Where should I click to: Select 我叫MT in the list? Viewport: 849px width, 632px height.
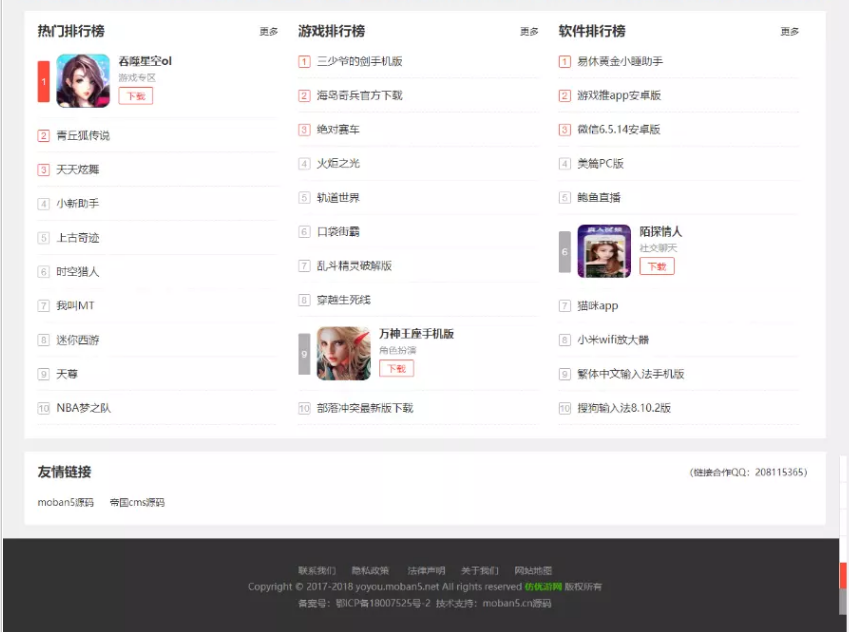point(75,306)
